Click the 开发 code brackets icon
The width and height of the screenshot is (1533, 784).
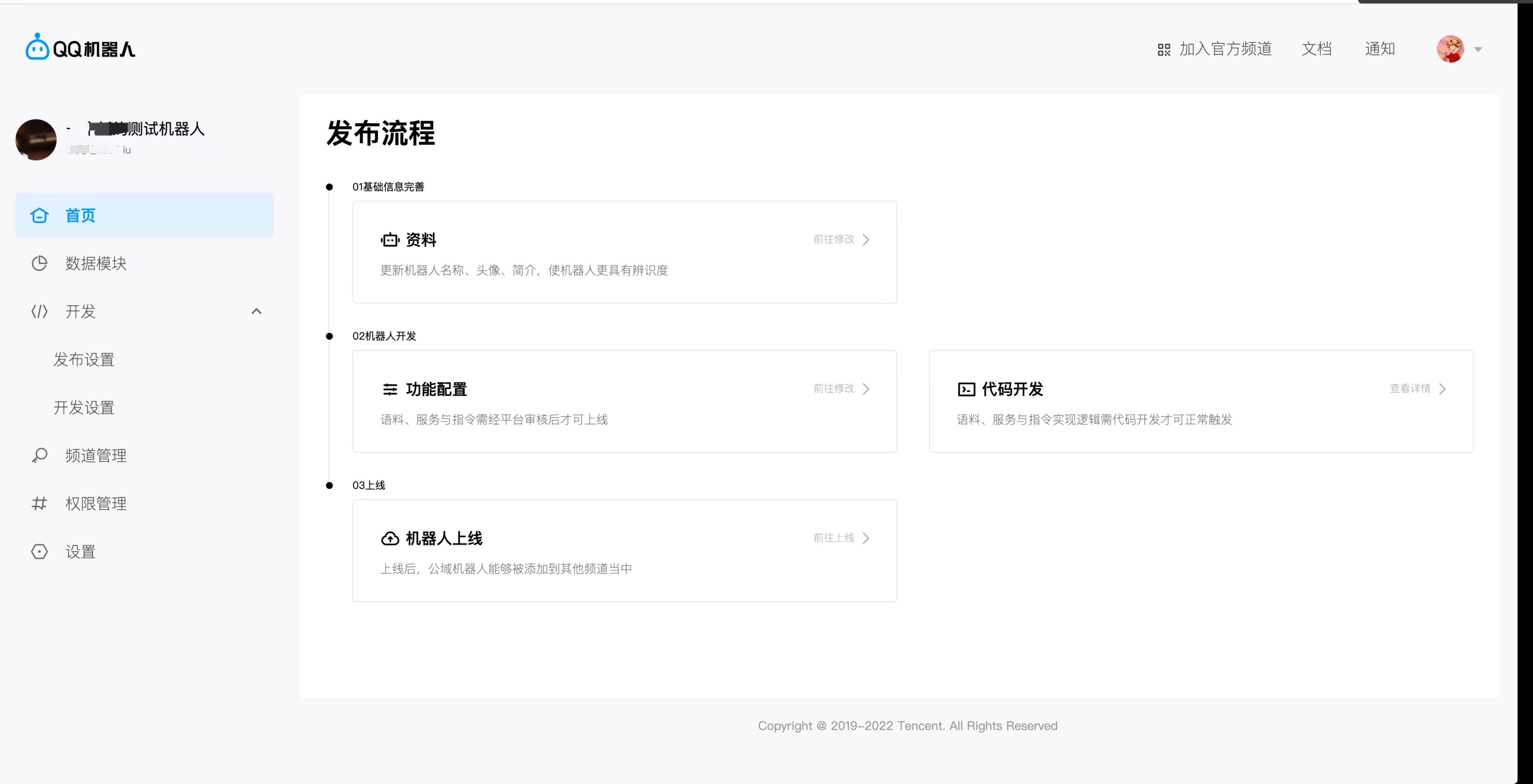pyautogui.click(x=39, y=312)
